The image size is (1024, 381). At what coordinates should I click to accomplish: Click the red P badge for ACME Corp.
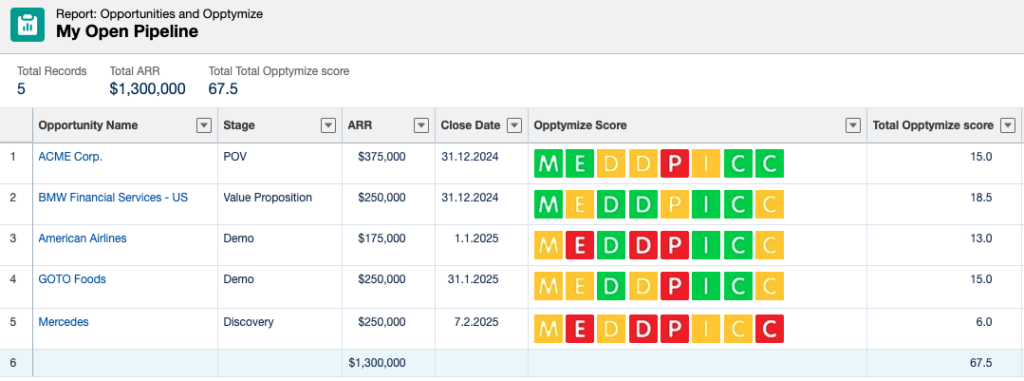[x=675, y=163]
